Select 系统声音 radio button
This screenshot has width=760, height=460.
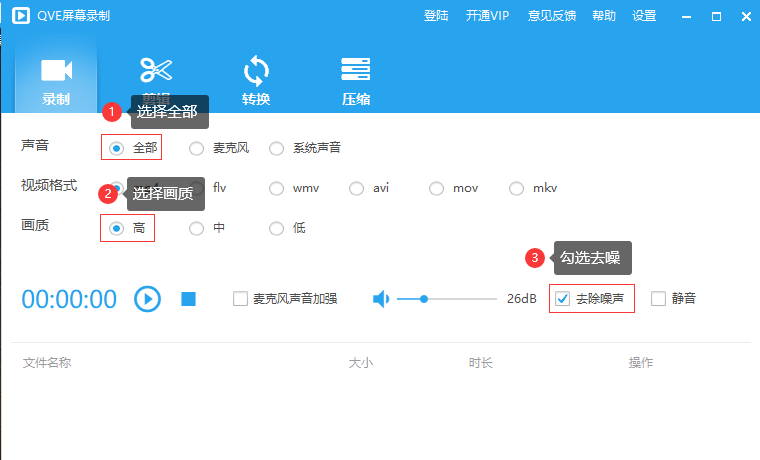(x=276, y=148)
